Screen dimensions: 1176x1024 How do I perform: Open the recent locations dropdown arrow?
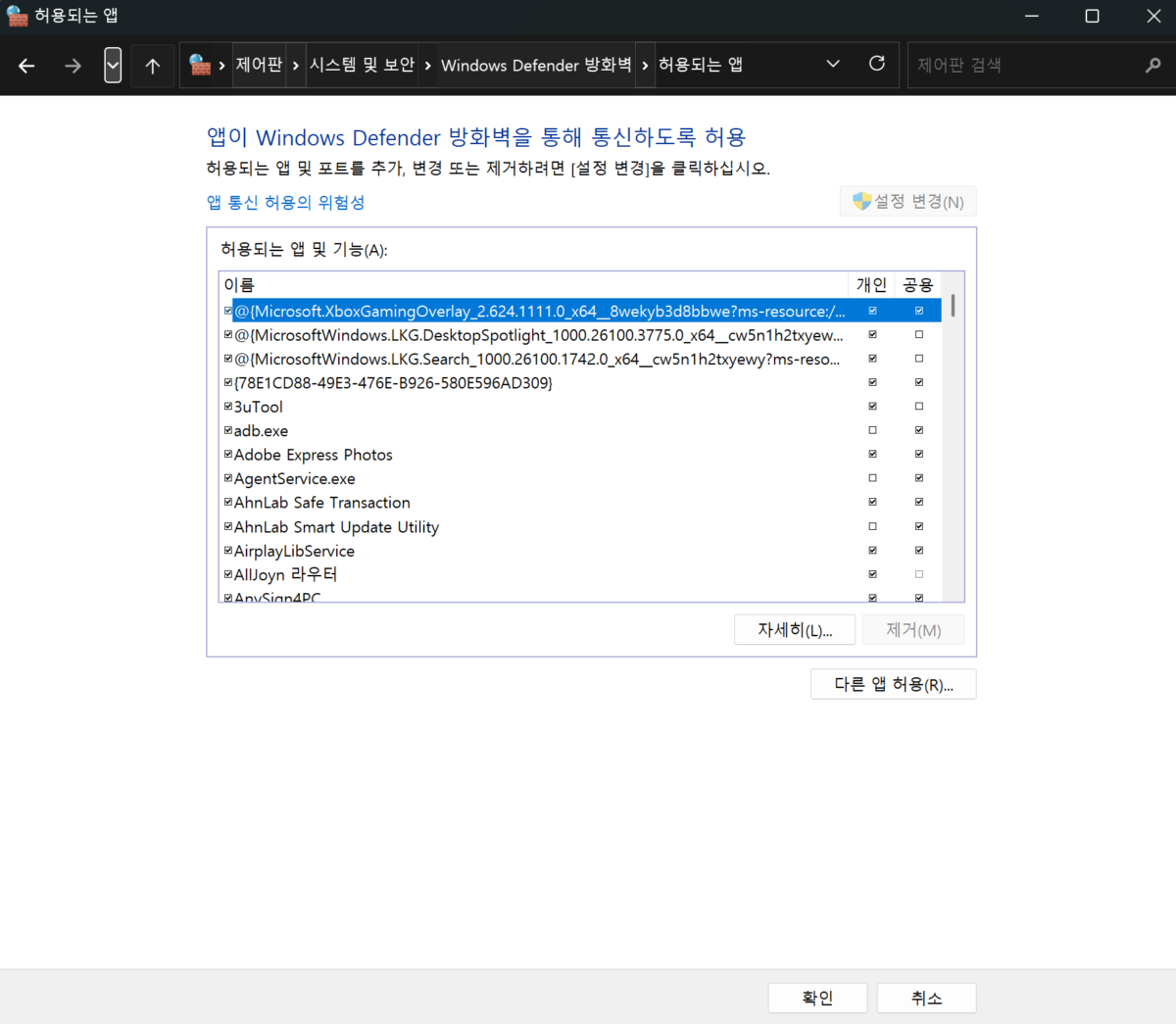113,66
